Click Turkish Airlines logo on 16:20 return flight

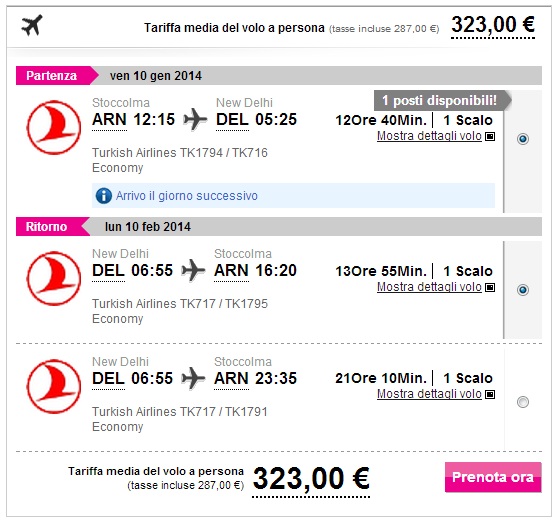(54, 278)
